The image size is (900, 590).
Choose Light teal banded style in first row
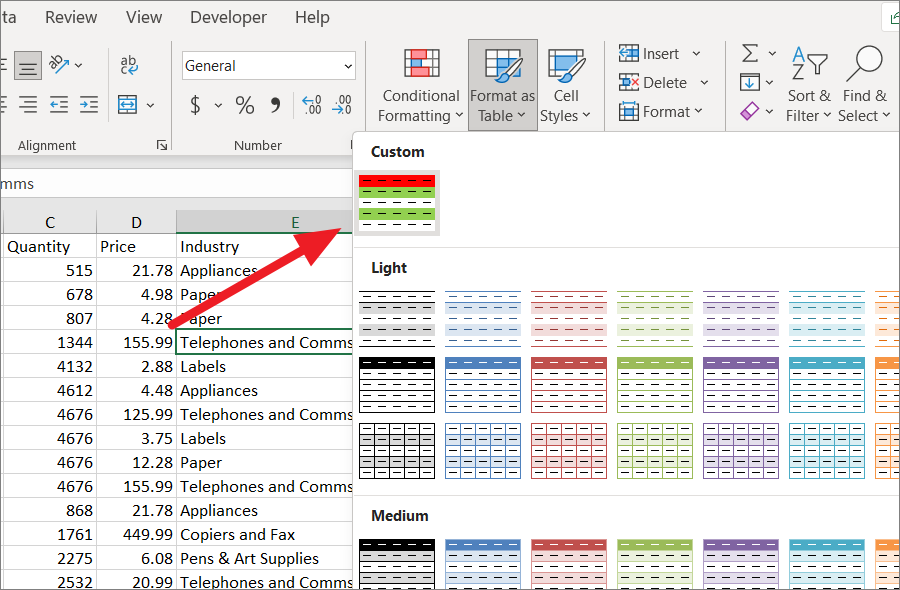(827, 319)
